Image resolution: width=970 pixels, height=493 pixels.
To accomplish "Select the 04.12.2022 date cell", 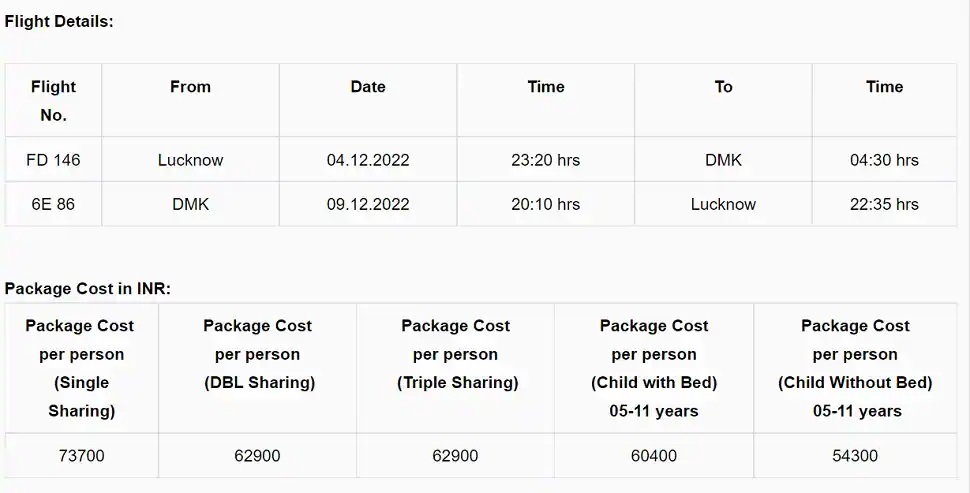I will point(368,160).
